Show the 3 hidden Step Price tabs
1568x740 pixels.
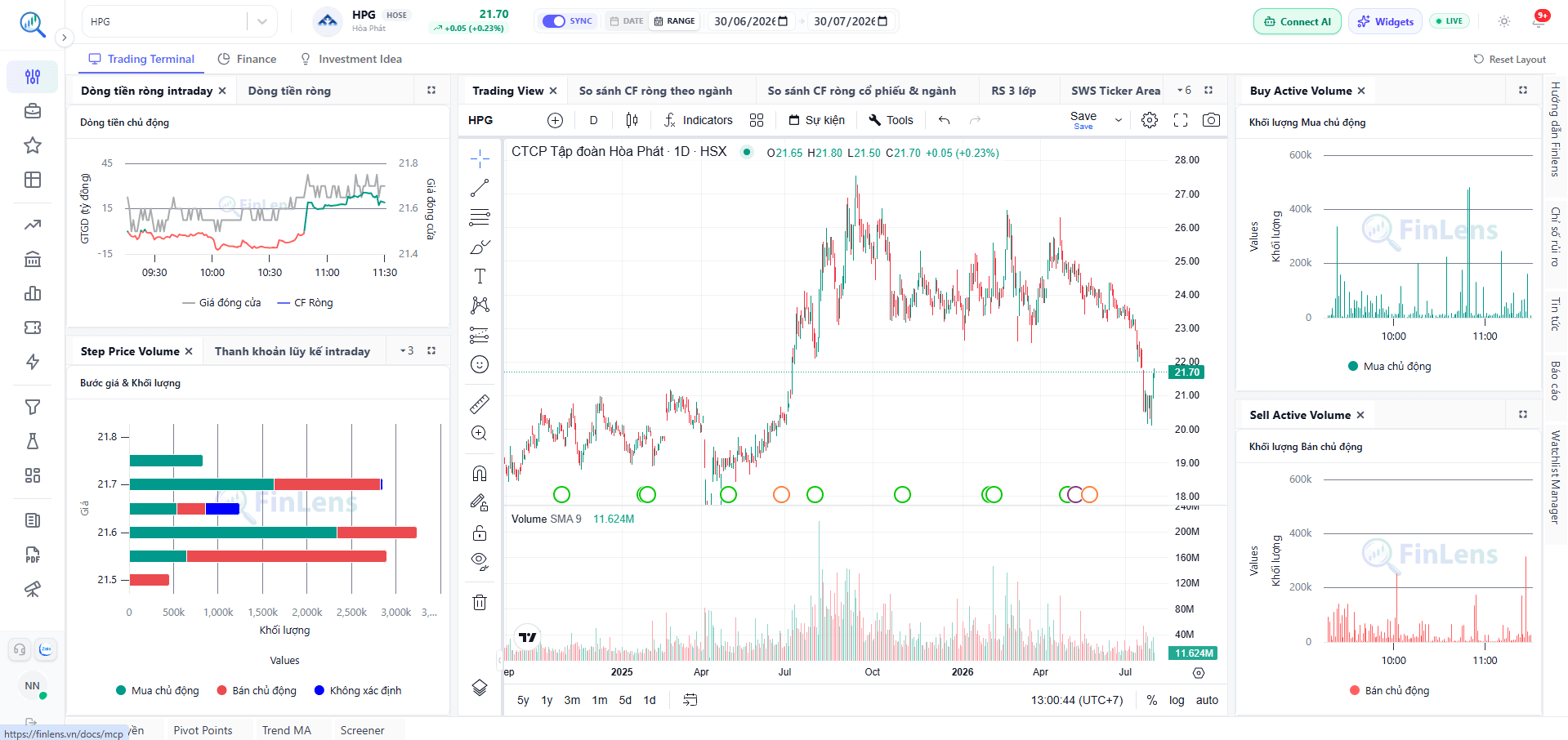click(407, 351)
